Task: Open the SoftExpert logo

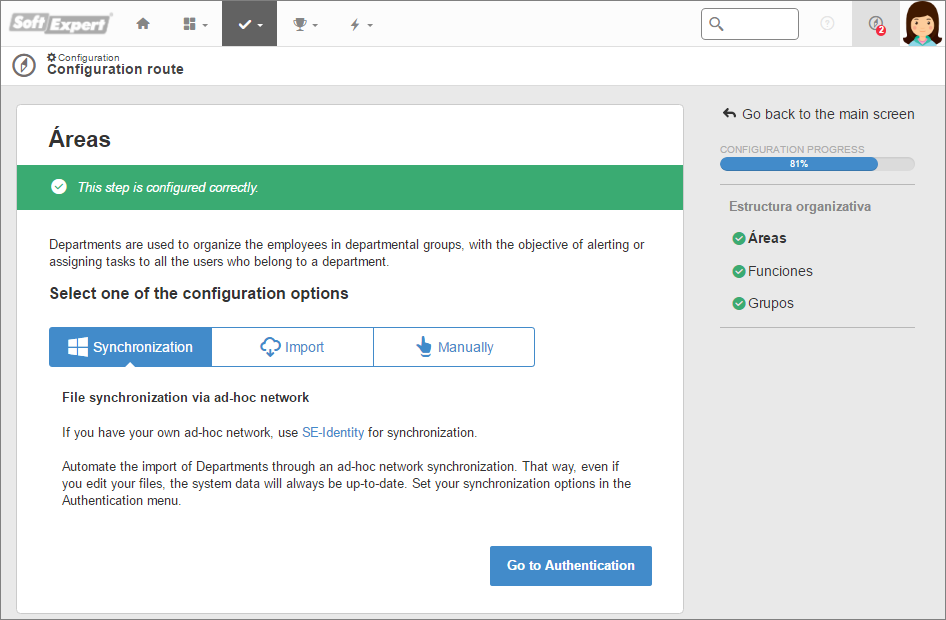Action: 60,24
